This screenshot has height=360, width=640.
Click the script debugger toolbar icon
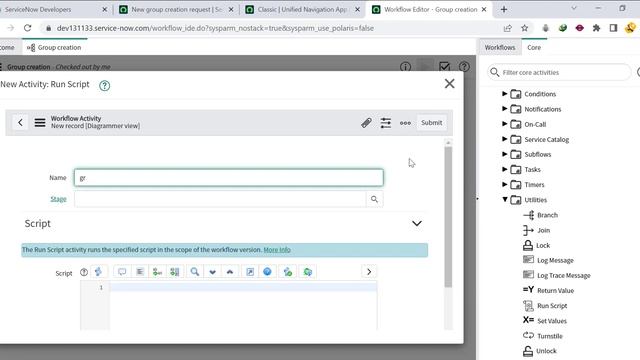tap(308, 272)
